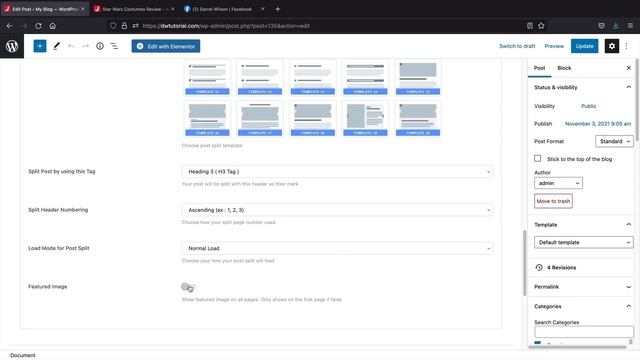
Task: Redo the last change
Action: pyautogui.click(x=85, y=46)
